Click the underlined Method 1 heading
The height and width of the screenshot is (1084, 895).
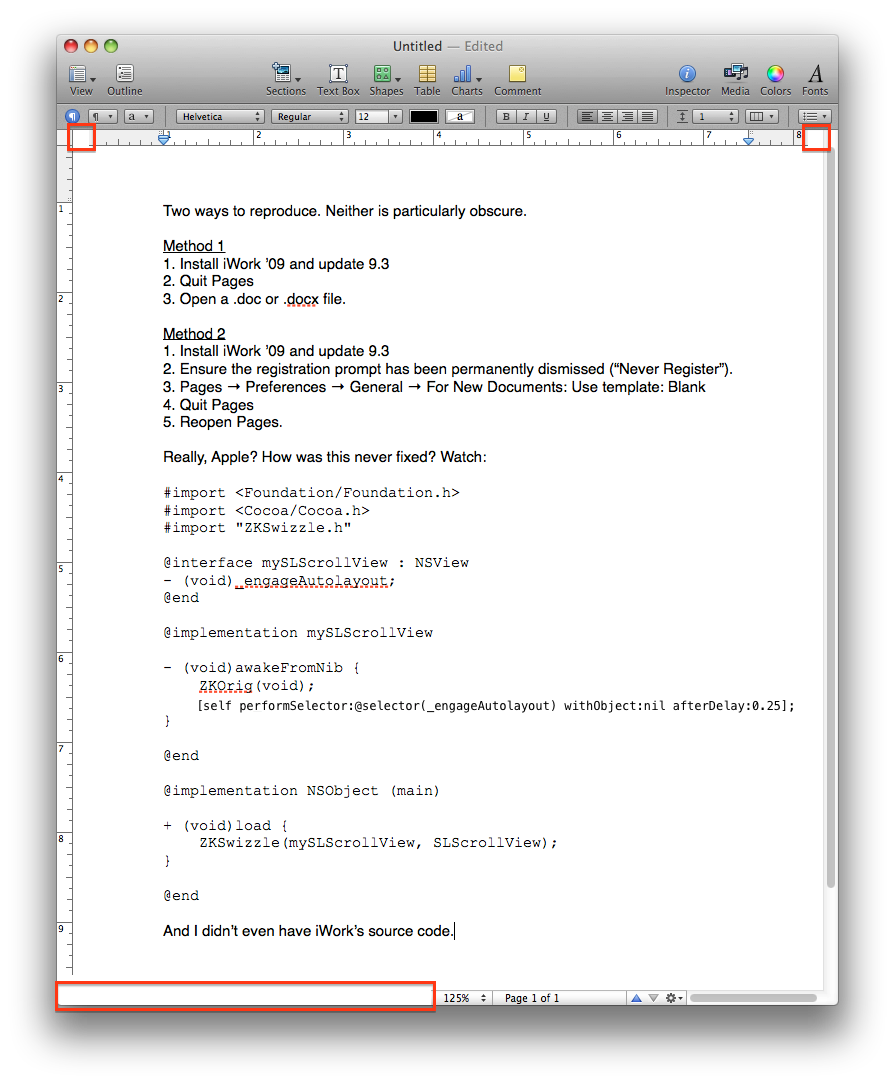pyautogui.click(x=194, y=246)
